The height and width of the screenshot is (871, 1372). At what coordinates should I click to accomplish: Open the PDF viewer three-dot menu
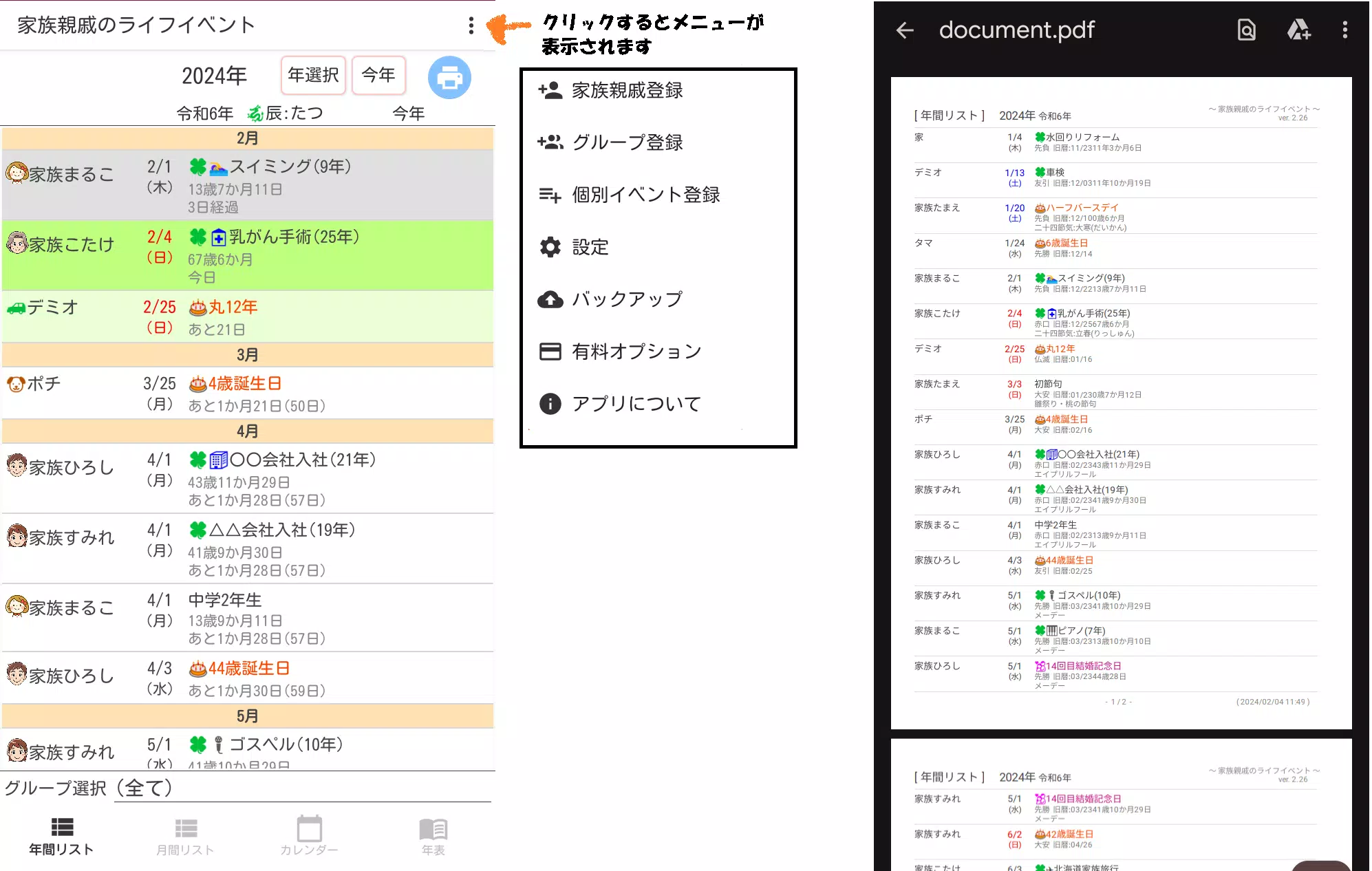pos(1345,30)
